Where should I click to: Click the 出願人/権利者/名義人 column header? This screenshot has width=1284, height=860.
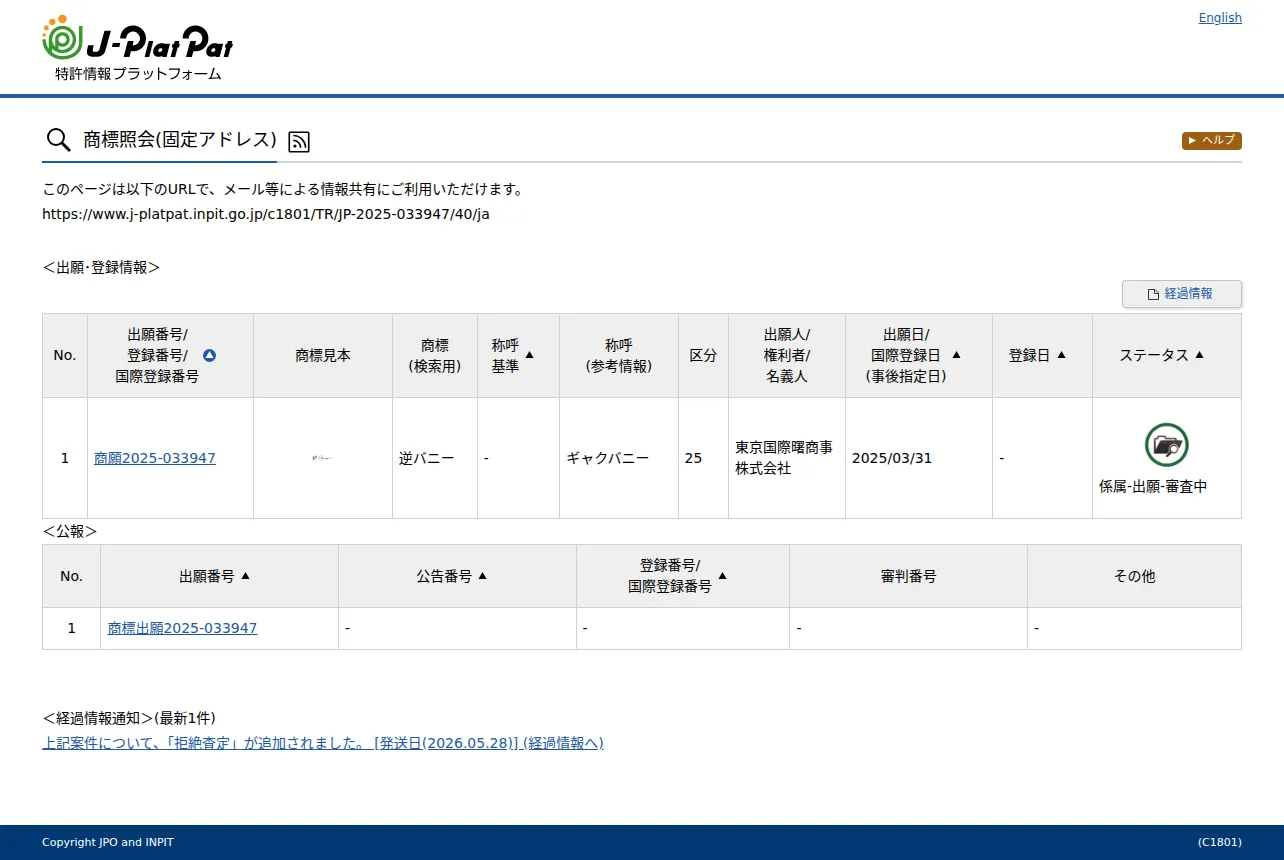click(787, 355)
